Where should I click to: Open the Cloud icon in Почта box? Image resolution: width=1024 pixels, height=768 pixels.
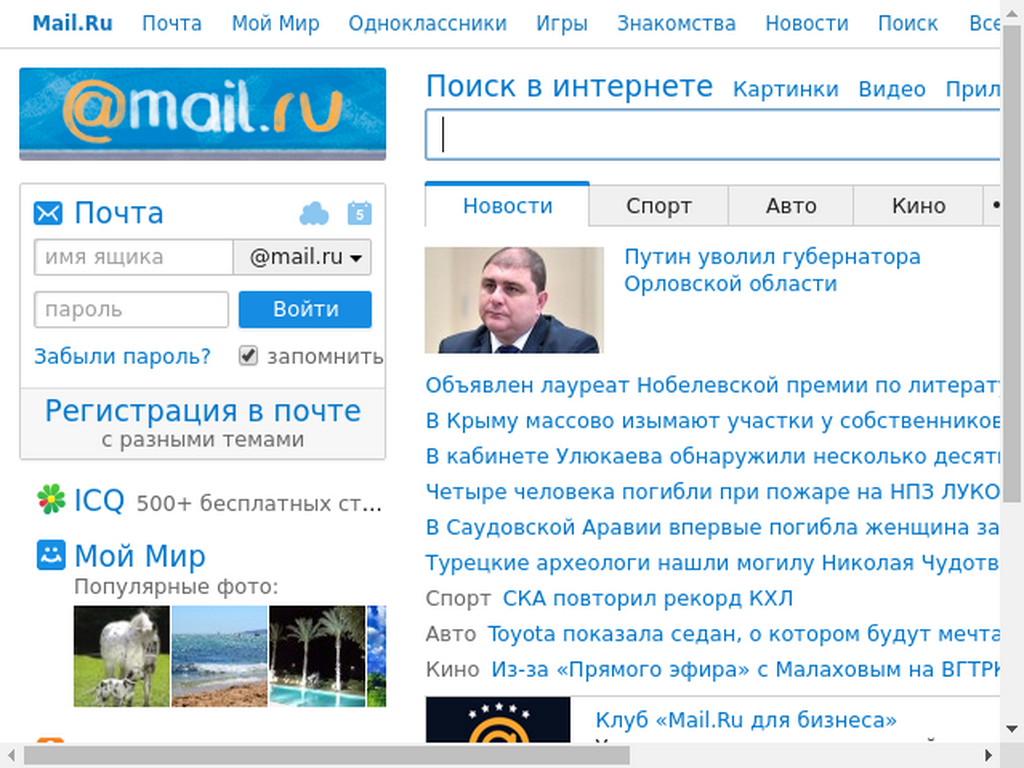(314, 214)
